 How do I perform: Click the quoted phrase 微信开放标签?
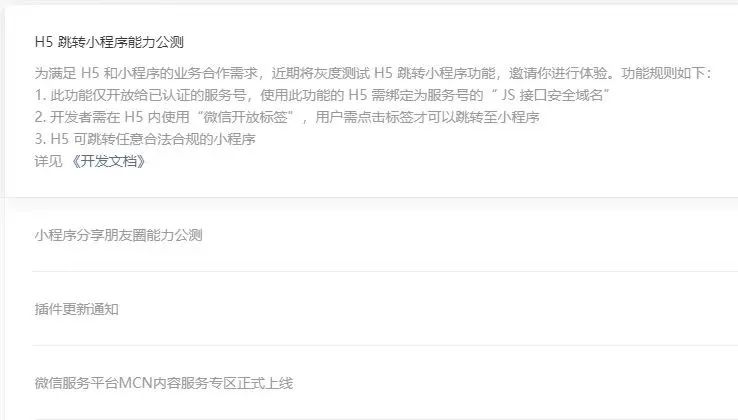point(245,117)
